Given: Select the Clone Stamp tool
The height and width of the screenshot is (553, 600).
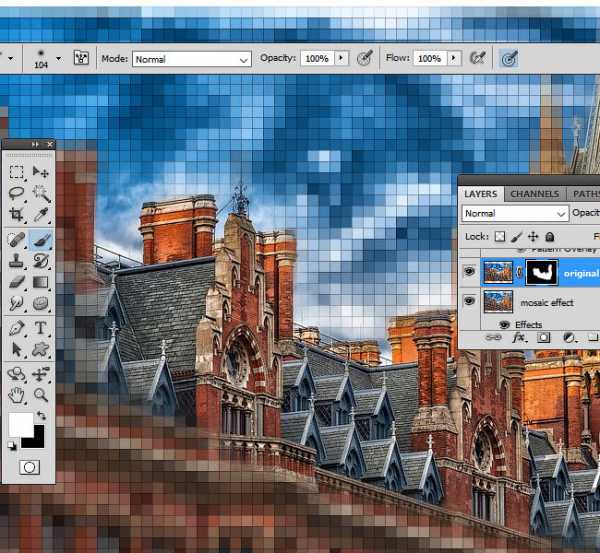Looking at the screenshot, I should tap(17, 261).
